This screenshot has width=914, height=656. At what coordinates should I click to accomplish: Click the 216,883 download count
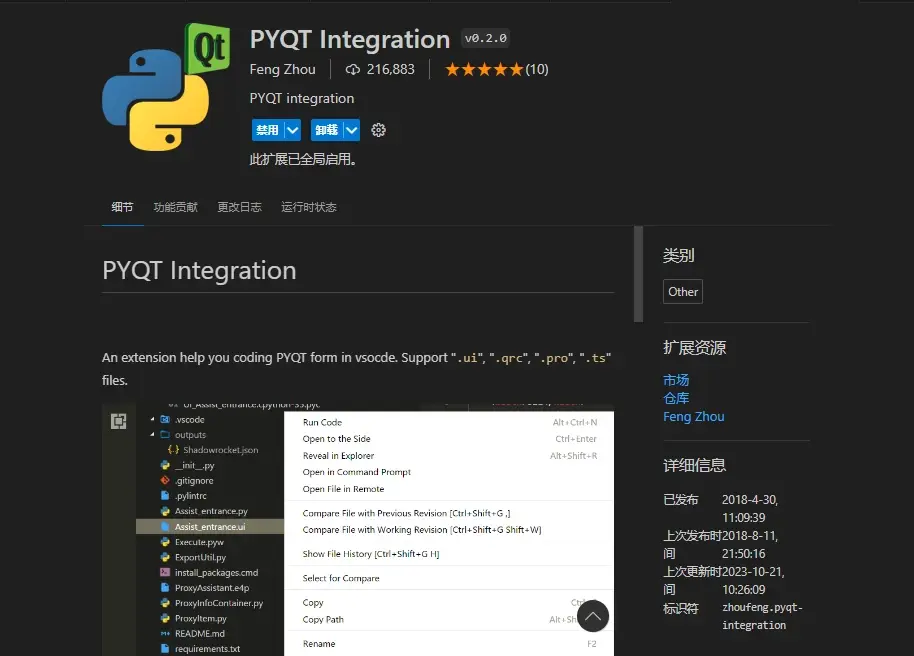point(391,69)
